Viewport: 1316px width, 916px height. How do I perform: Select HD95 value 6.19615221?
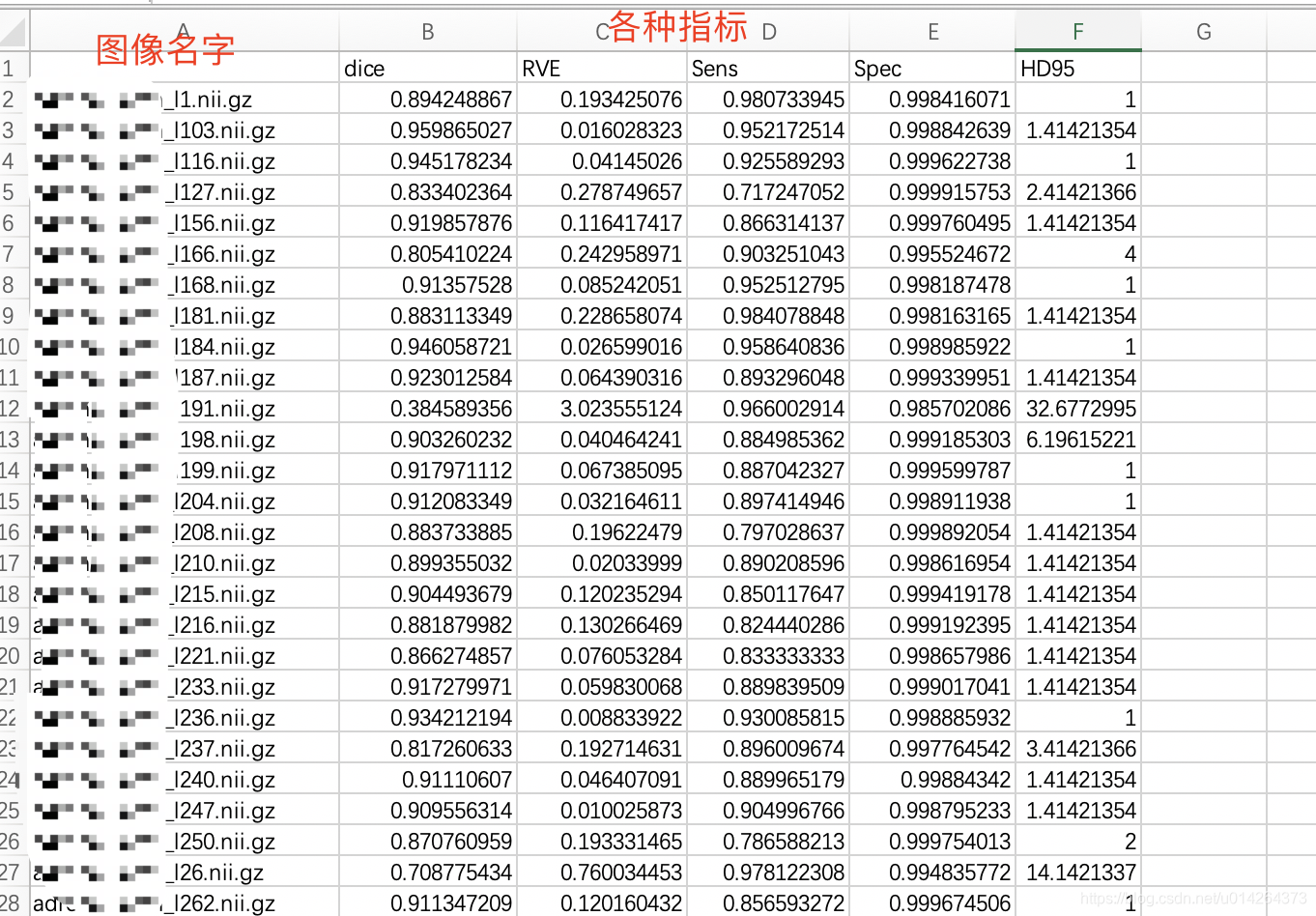[1078, 440]
